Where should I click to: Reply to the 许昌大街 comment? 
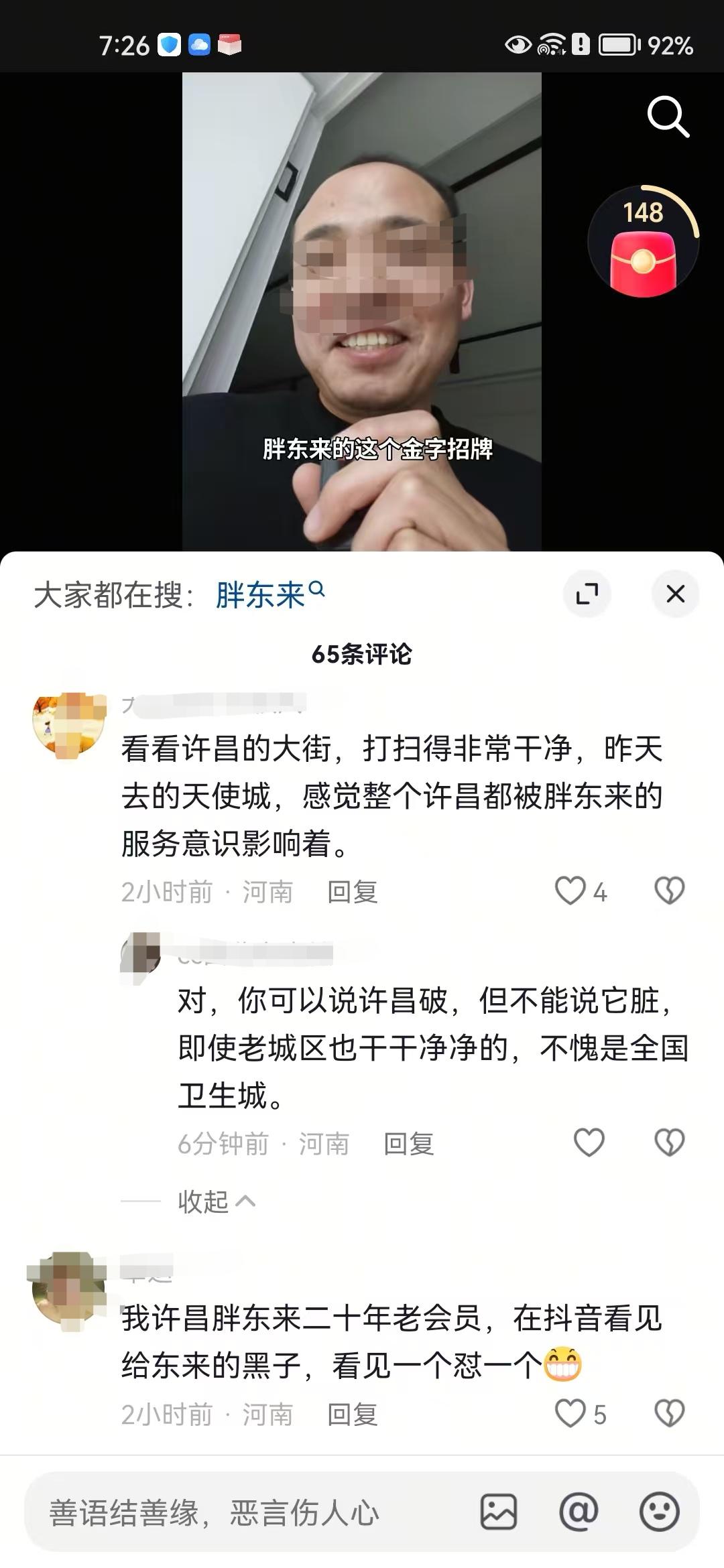click(353, 892)
